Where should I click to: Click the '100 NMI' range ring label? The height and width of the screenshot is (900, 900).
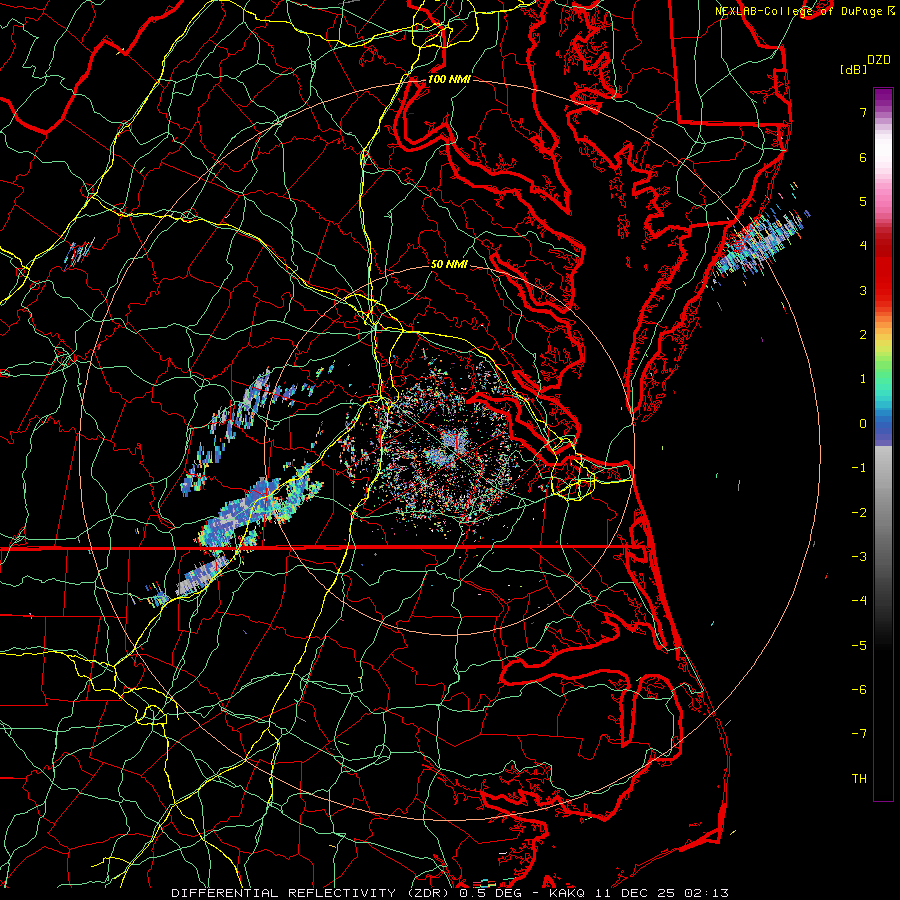449,79
